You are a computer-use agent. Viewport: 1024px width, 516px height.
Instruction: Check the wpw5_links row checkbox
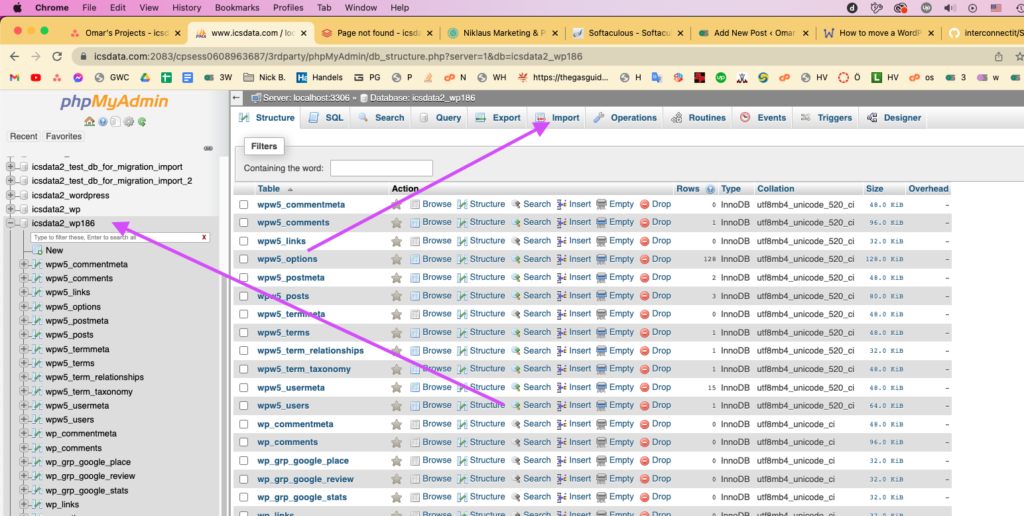pos(244,241)
